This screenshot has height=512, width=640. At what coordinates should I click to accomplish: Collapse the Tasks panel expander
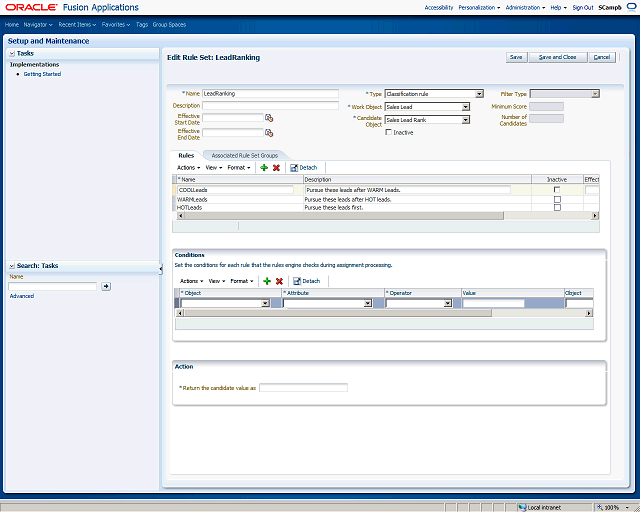(x=12, y=53)
